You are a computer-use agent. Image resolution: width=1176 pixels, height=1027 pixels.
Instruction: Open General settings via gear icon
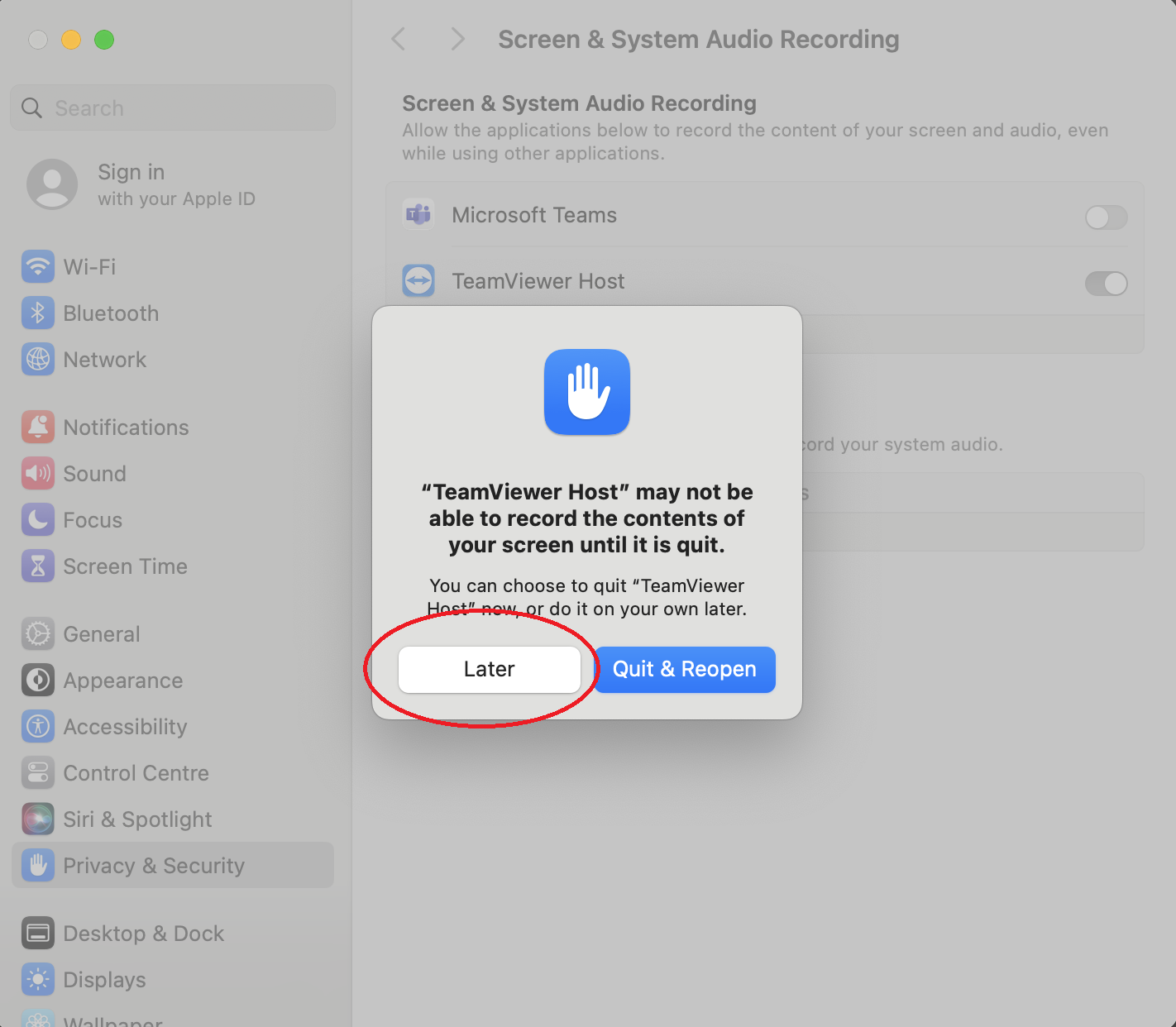pos(38,633)
